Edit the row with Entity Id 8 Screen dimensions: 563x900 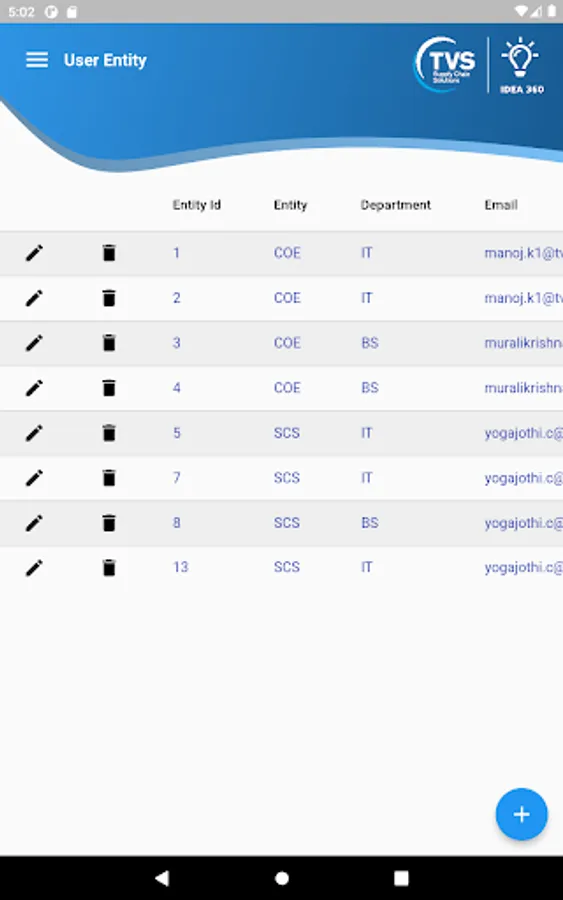pos(34,523)
